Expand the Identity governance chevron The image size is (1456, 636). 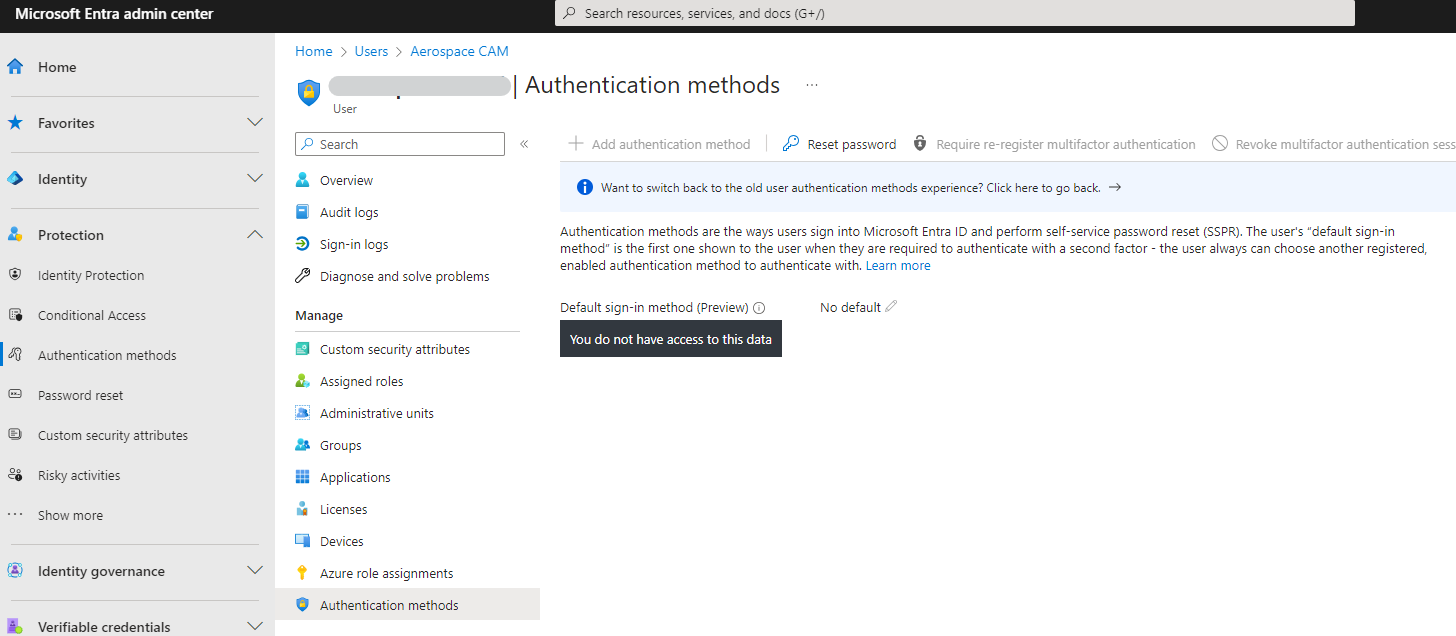(x=255, y=571)
